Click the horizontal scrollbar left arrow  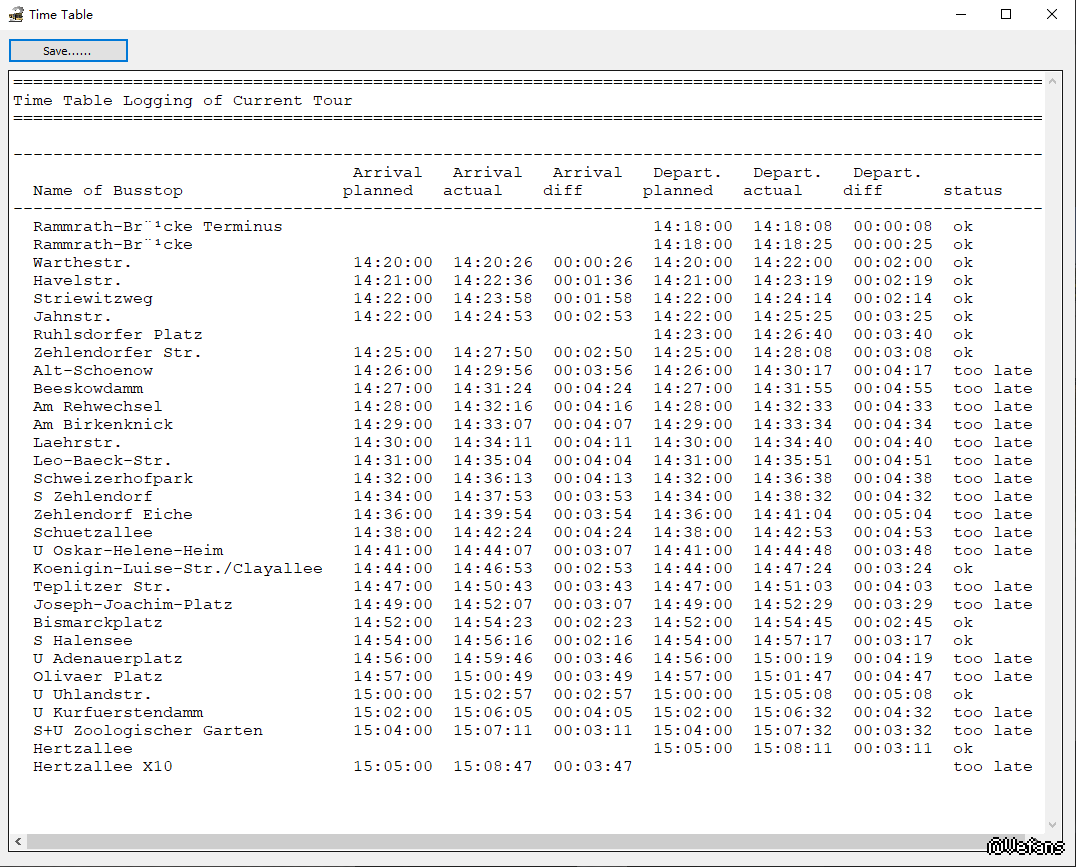[19, 842]
